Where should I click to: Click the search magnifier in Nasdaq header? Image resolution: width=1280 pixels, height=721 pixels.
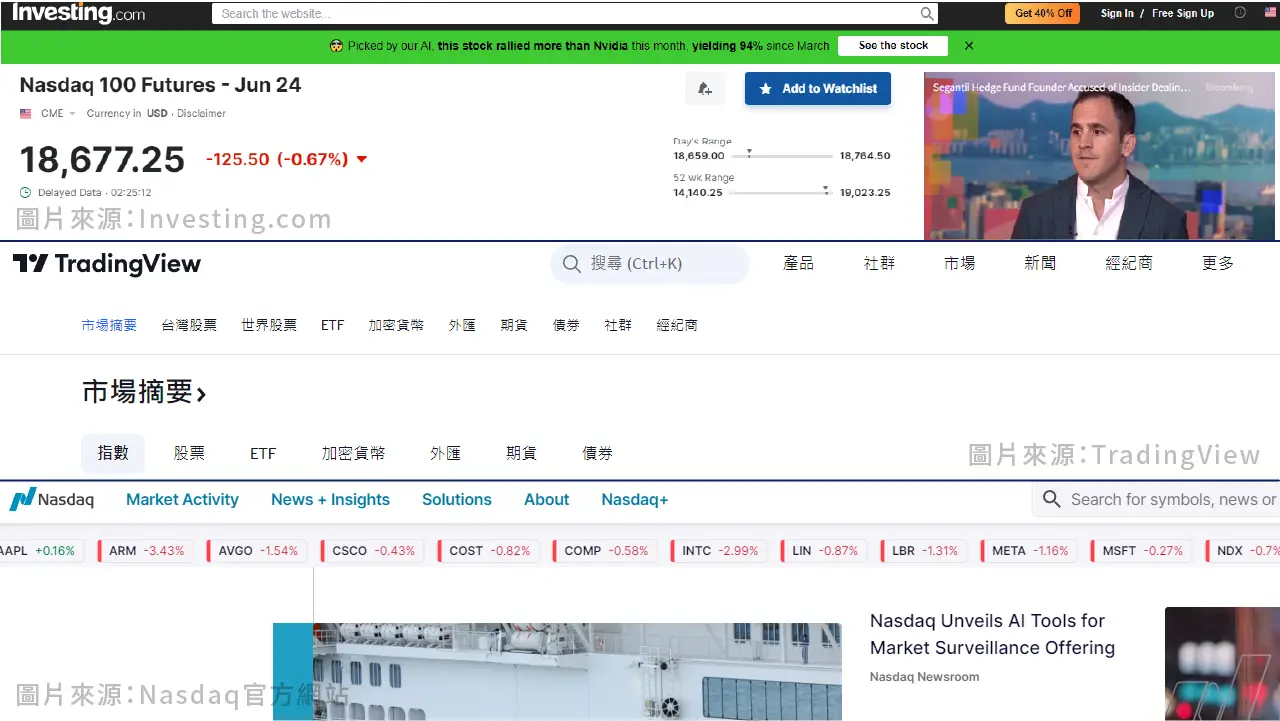tap(1051, 499)
